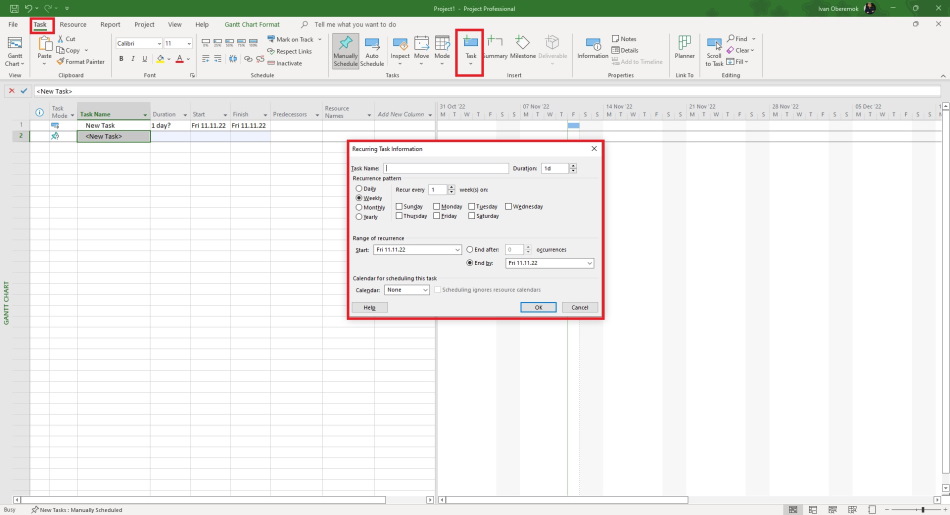
Task: Switch to the Report tab
Action: click(110, 25)
